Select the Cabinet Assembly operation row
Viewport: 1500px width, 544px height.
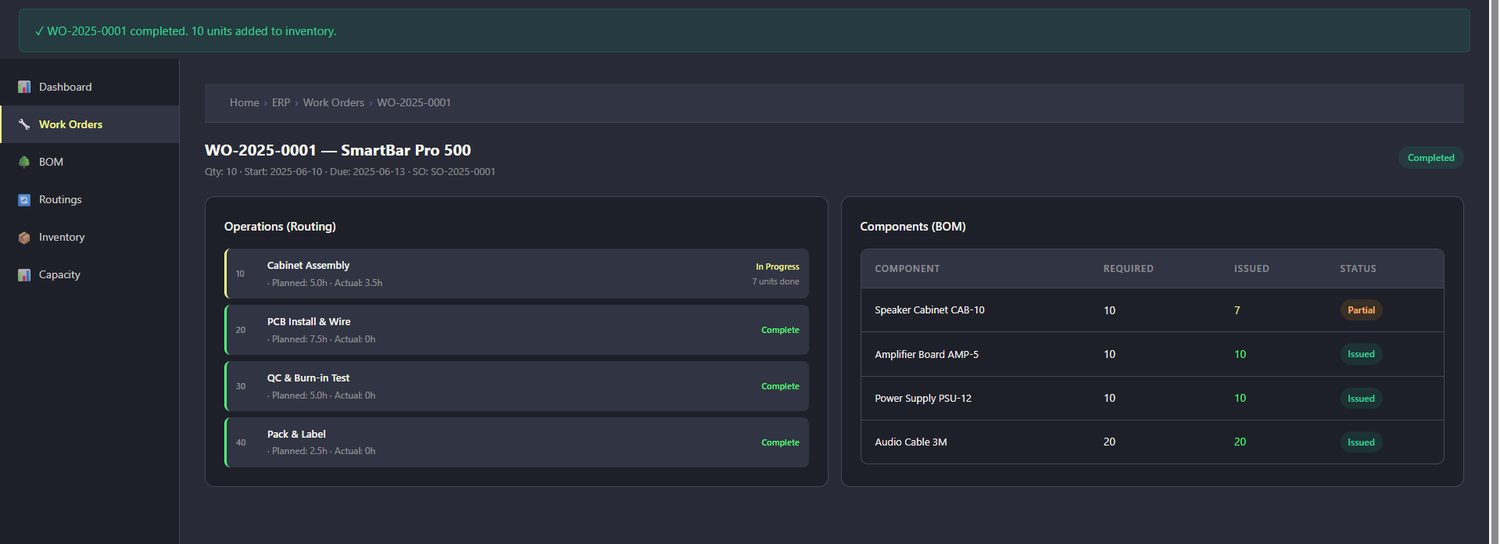(x=517, y=274)
